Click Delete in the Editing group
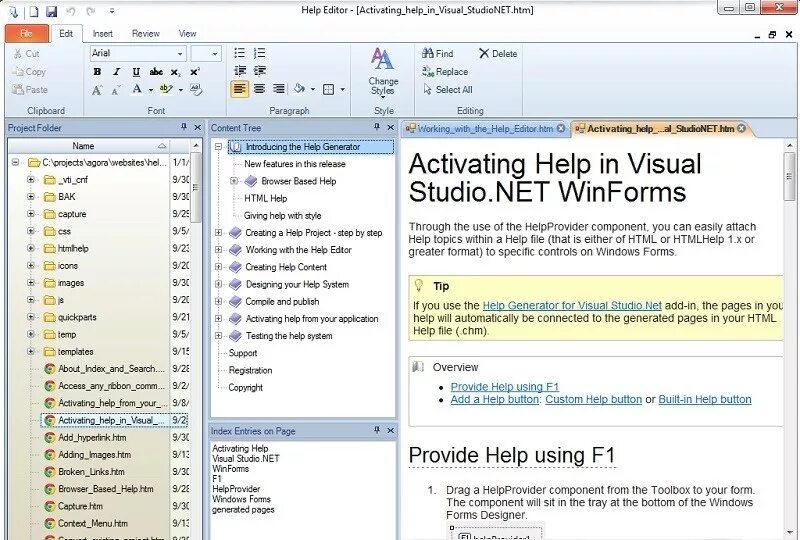This screenshot has height=540, width=800. coord(498,54)
